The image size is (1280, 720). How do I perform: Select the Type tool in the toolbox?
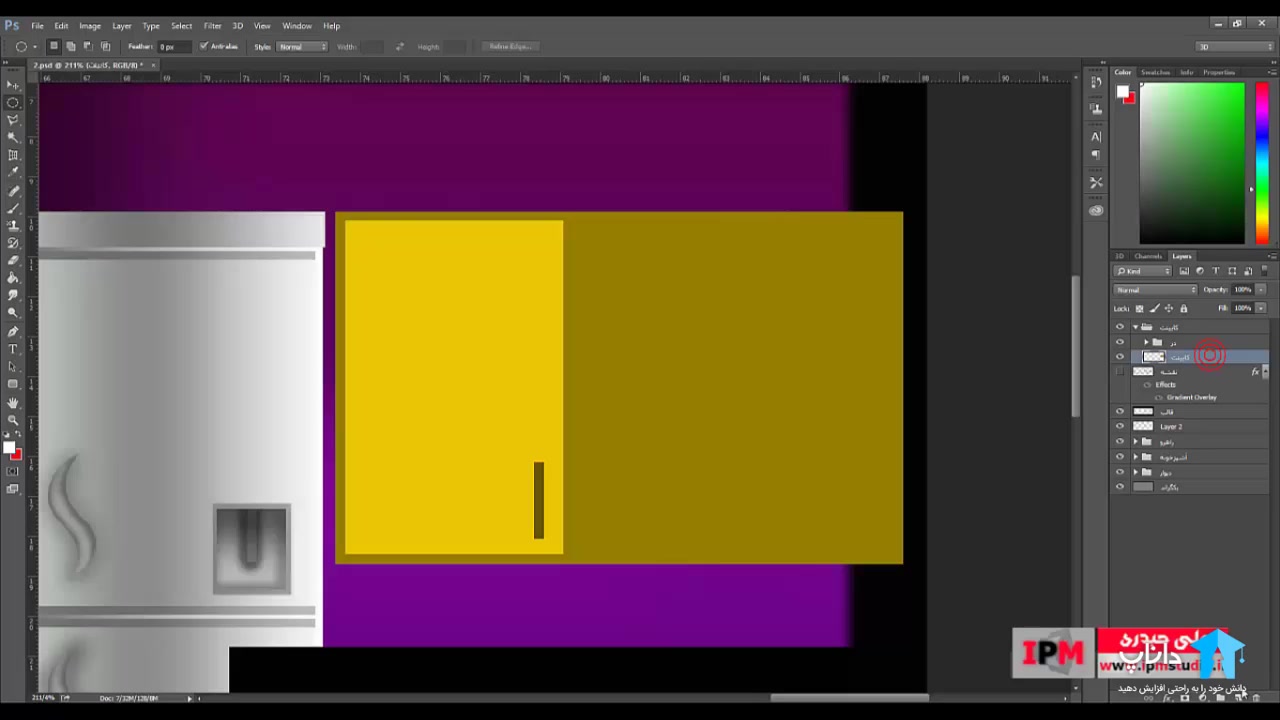[x=13, y=349]
